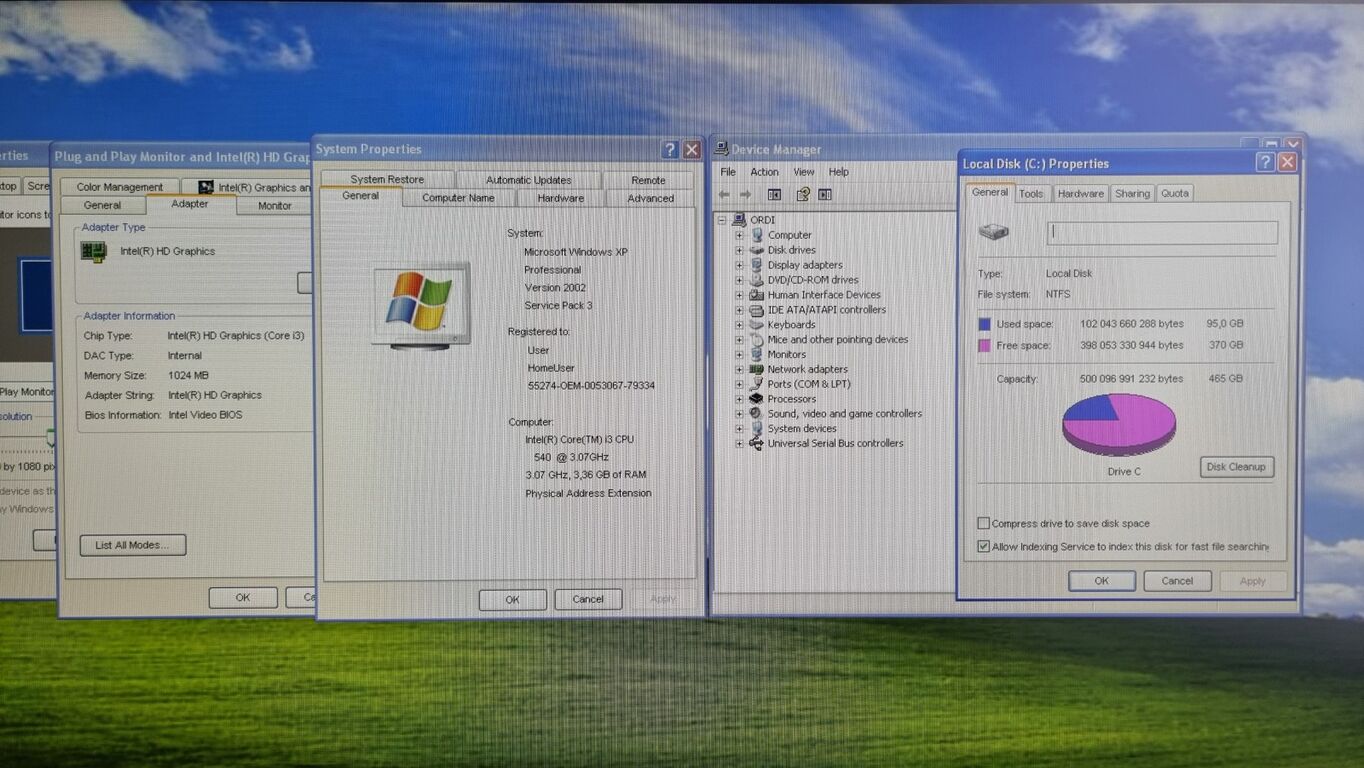Expand the Monitors node
This screenshot has height=768, width=1364.
tap(740, 354)
